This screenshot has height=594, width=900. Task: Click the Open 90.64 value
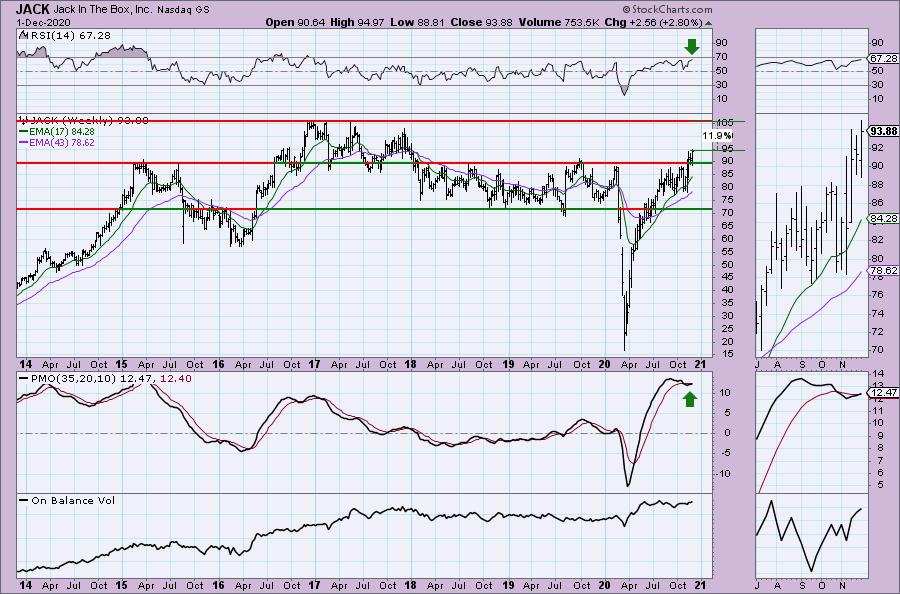[x=295, y=22]
